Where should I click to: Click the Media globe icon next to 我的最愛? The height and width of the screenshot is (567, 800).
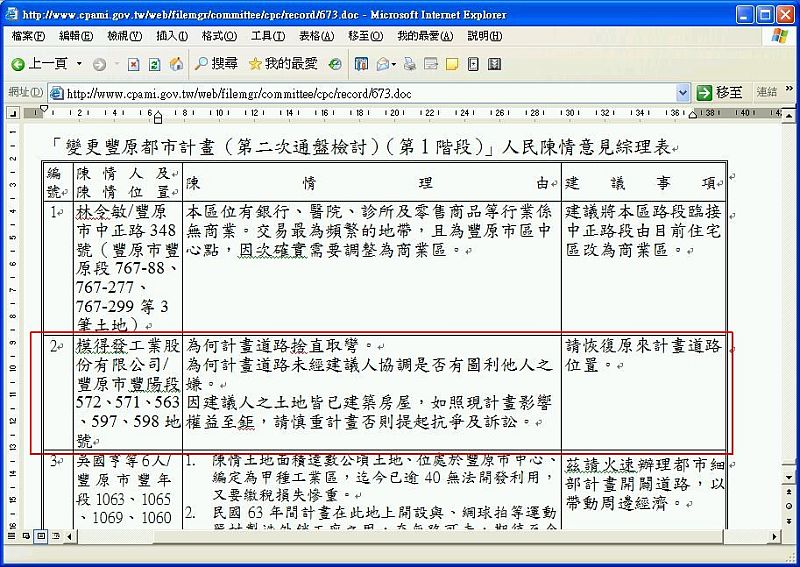click(x=335, y=64)
